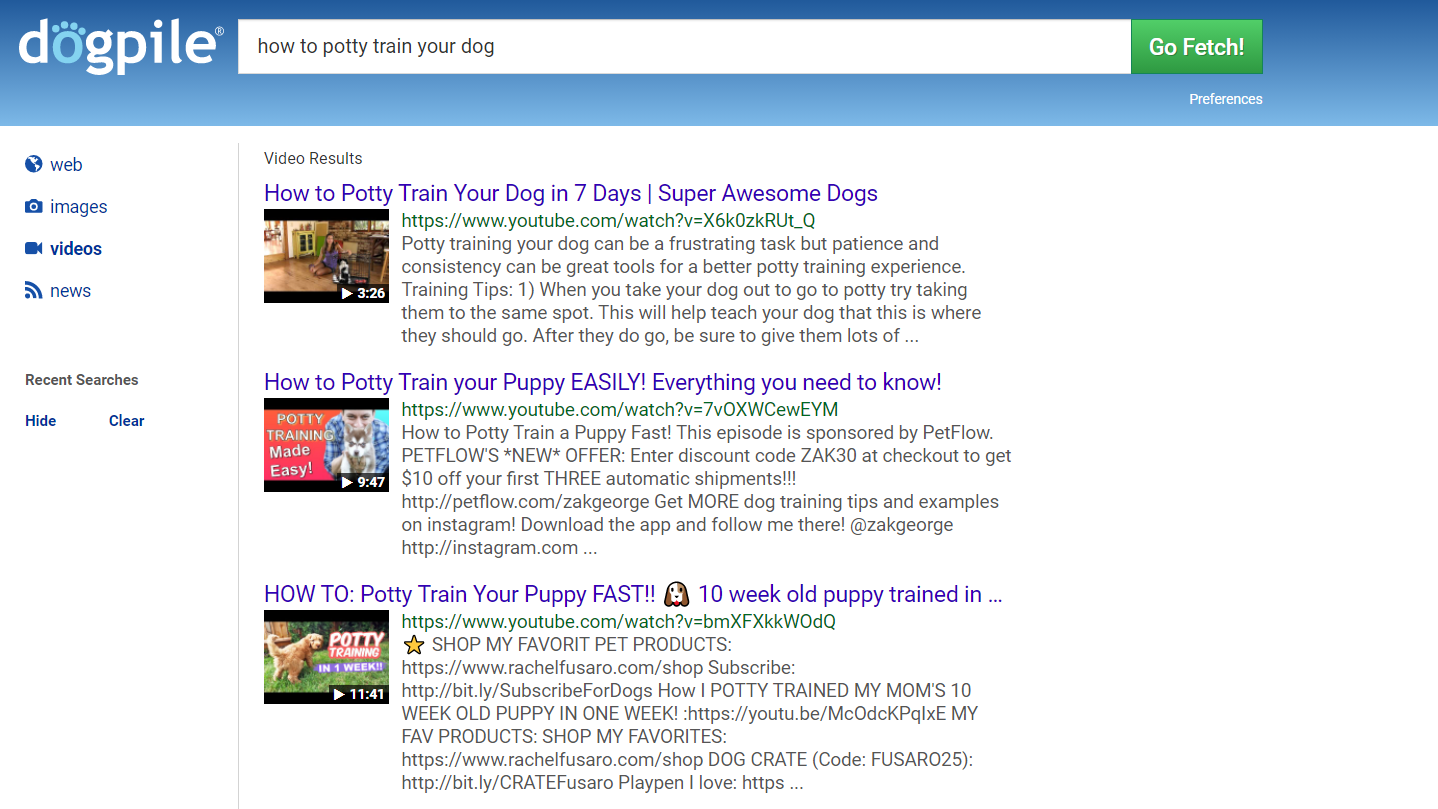1438x809 pixels.
Task: Click the youtube URL ending 7vOXWCewEYM
Action: 620,409
